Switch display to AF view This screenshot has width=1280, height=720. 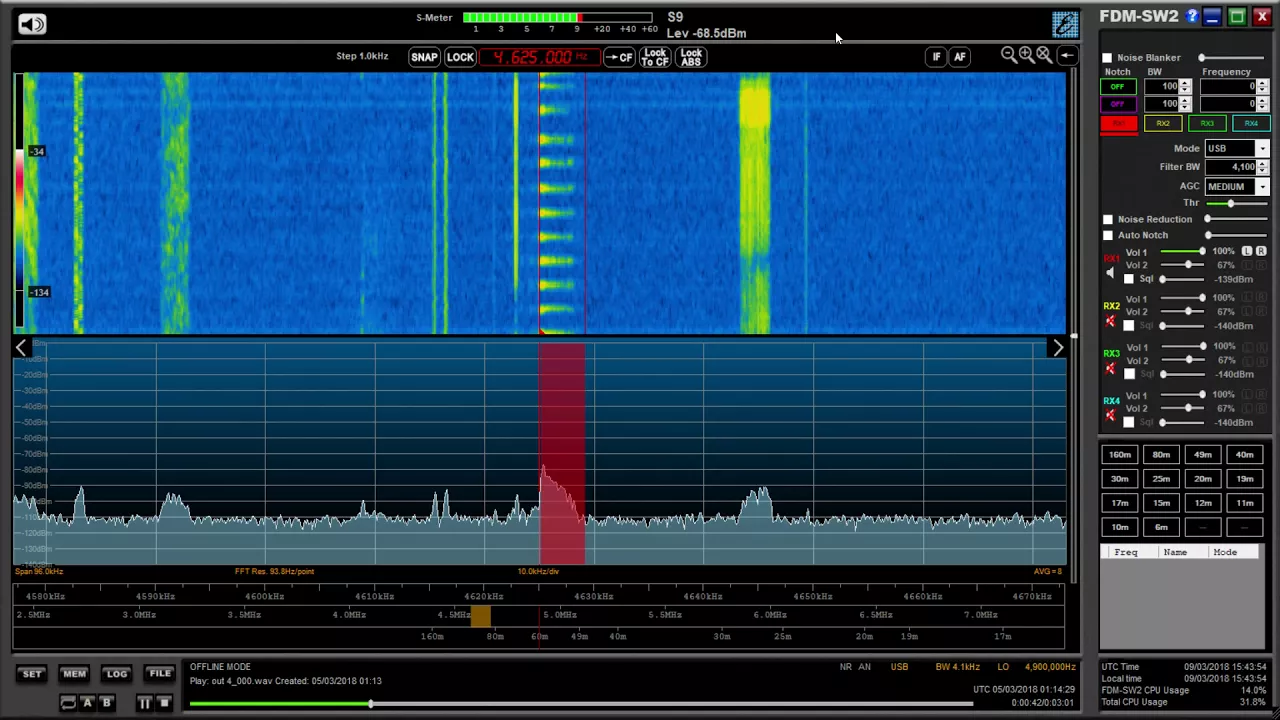point(960,57)
